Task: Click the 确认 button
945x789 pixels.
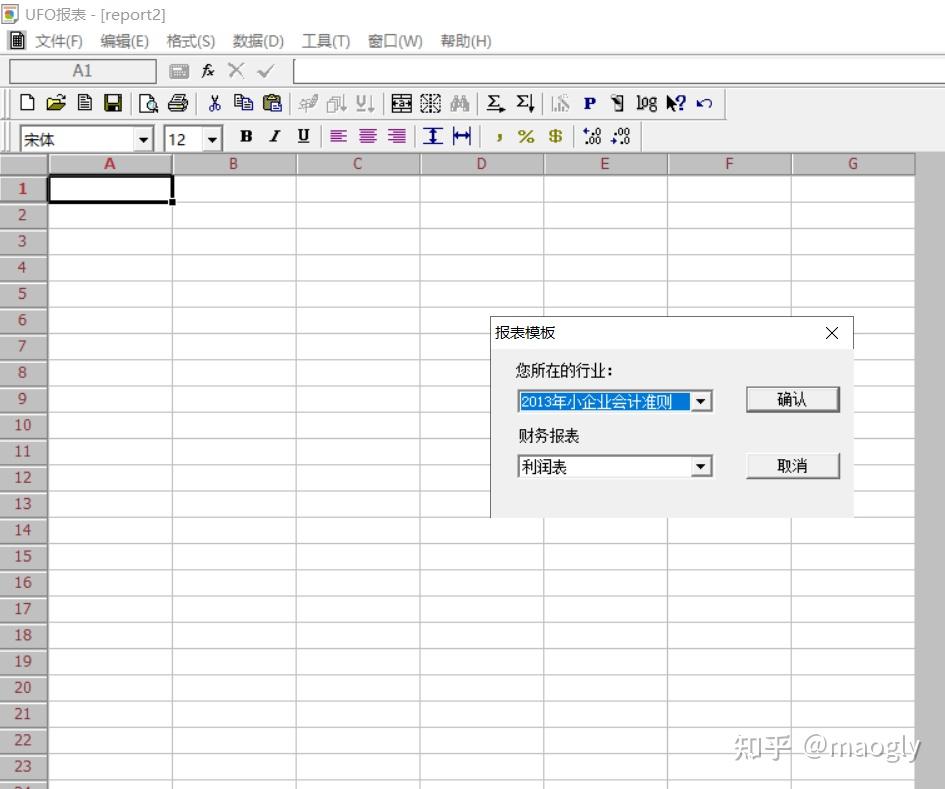Action: click(793, 400)
